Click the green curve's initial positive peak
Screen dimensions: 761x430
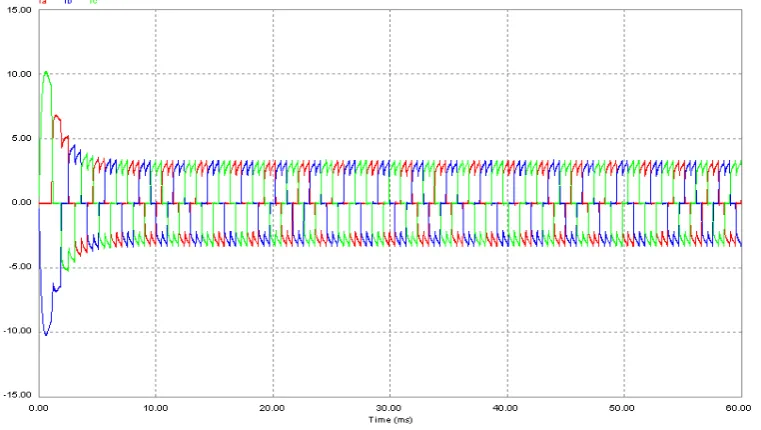46,72
